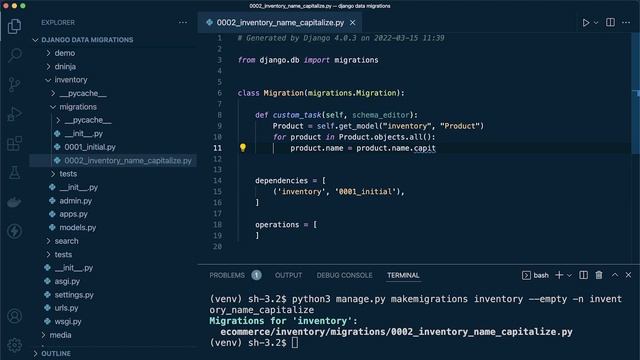Expand the demo folder
Viewport: 640px width, 360px height.
tap(64, 53)
